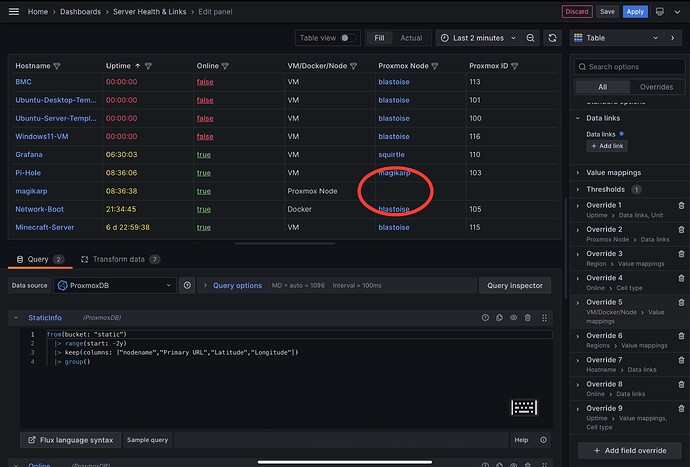Grab the StaticInfo query drag handle
The image size is (690, 467).
(x=544, y=317)
